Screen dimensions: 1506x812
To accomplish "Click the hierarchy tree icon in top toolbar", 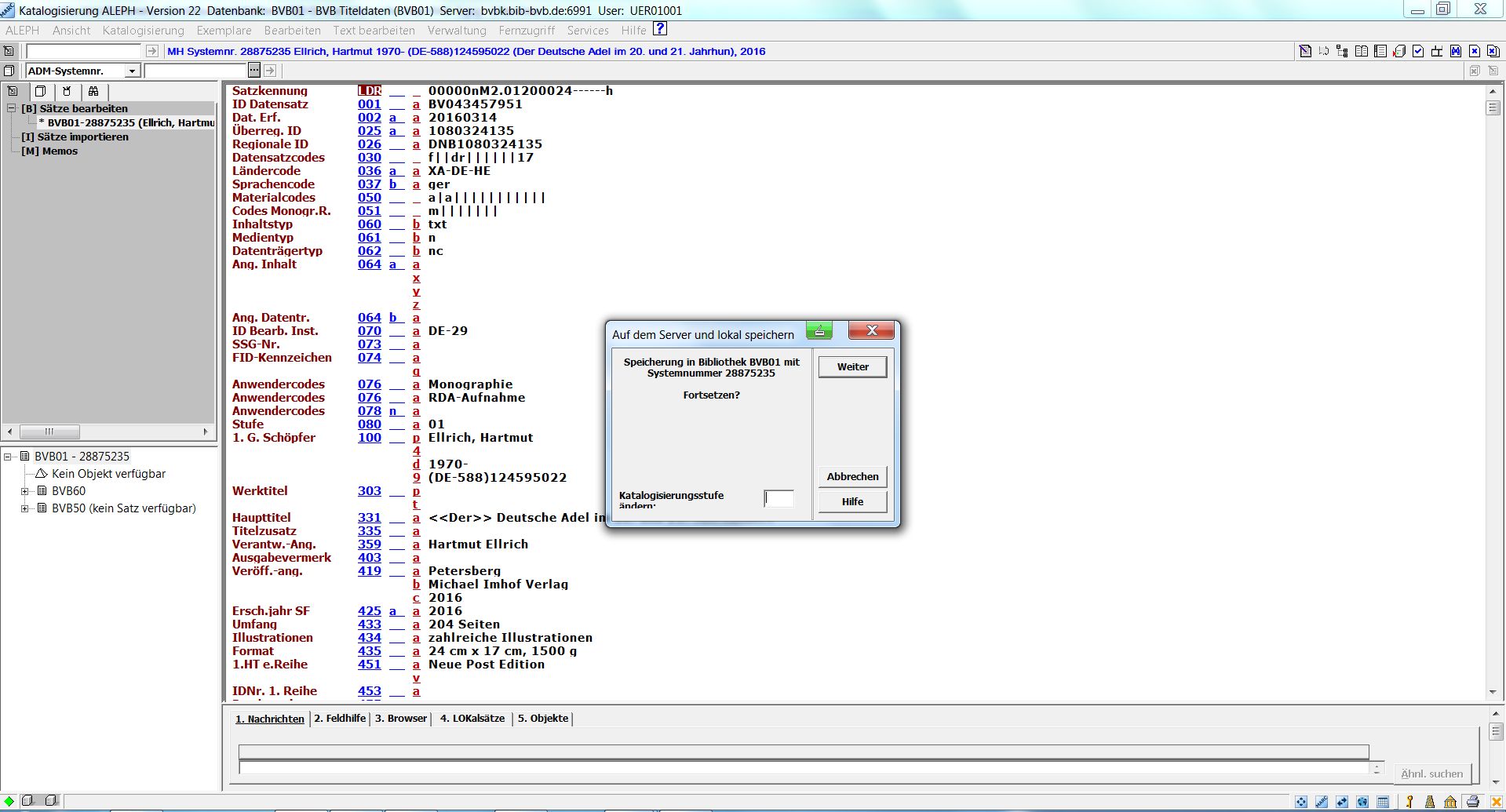I will click(x=1342, y=51).
